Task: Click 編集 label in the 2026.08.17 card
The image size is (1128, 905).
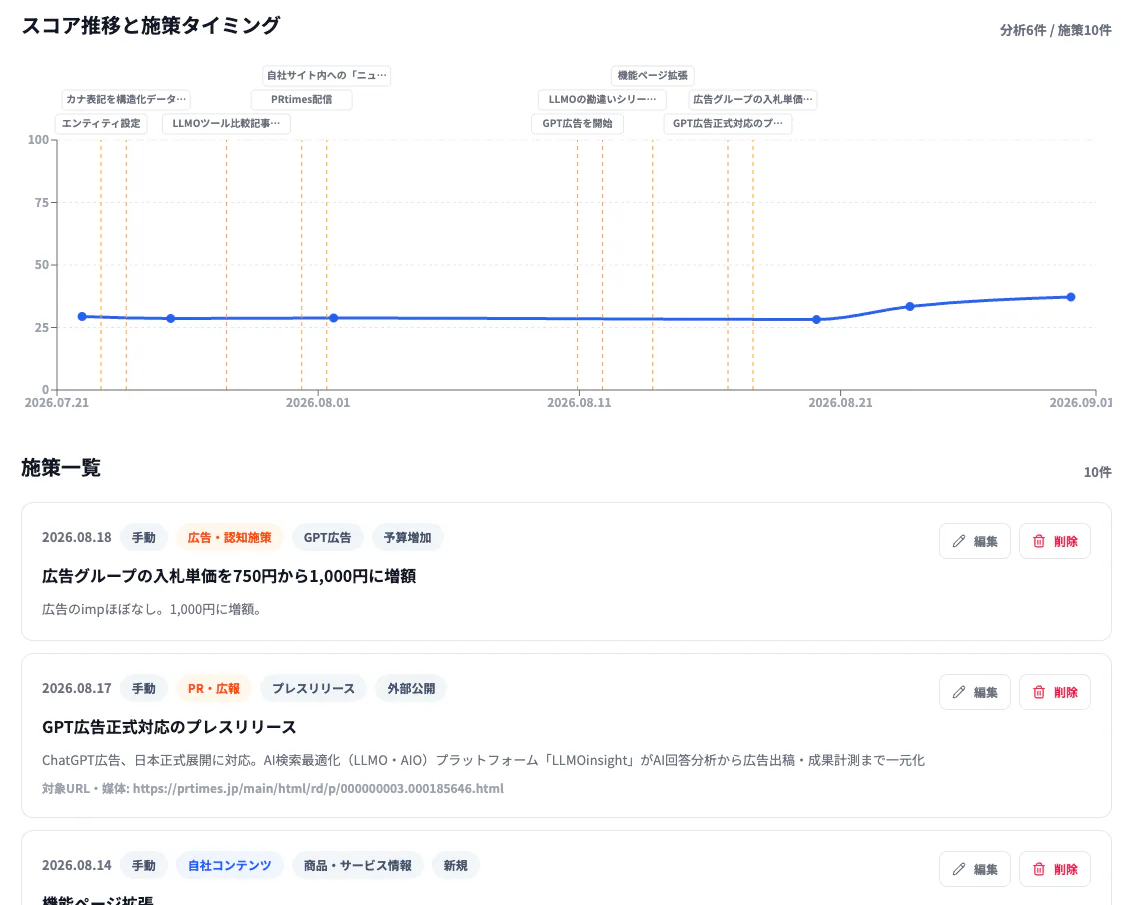Action: pos(986,693)
